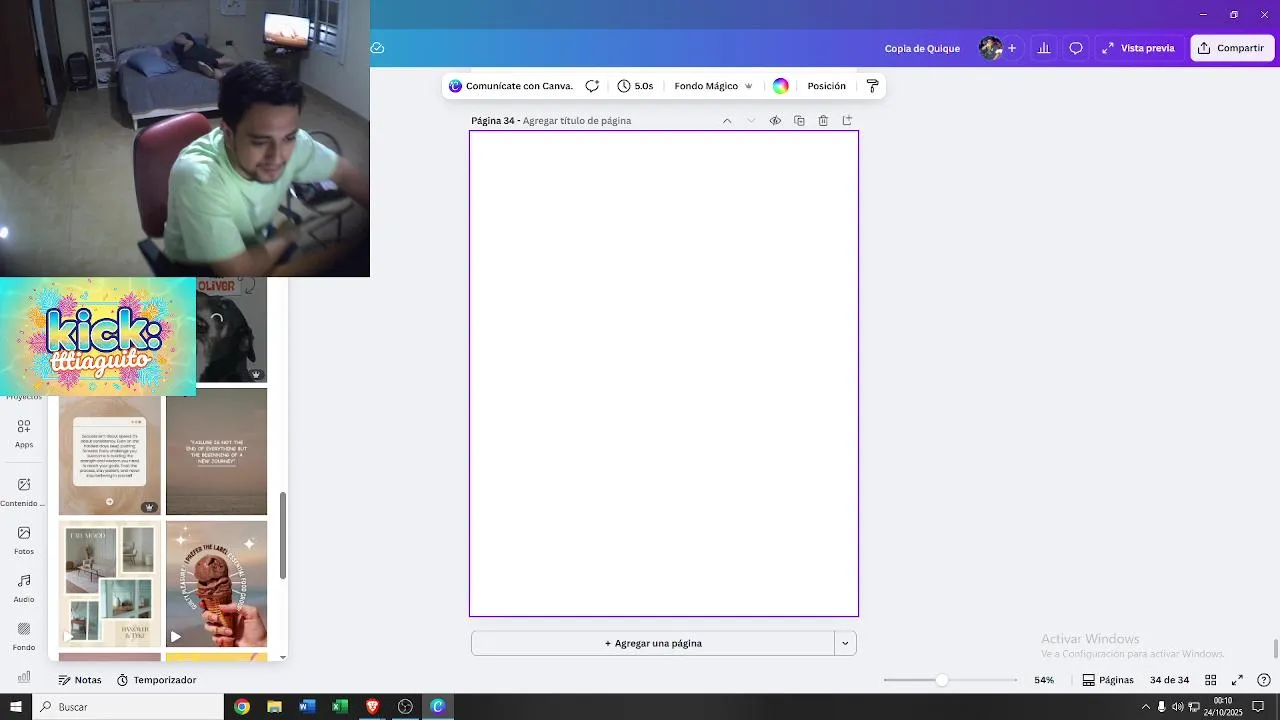Add a new page with the page-plus icon

coord(847,121)
